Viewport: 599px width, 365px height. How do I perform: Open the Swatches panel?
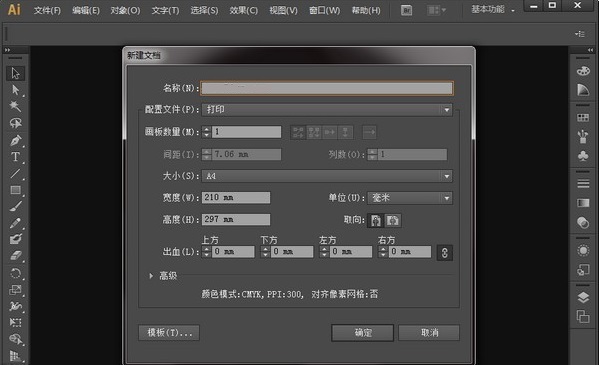coord(583,118)
